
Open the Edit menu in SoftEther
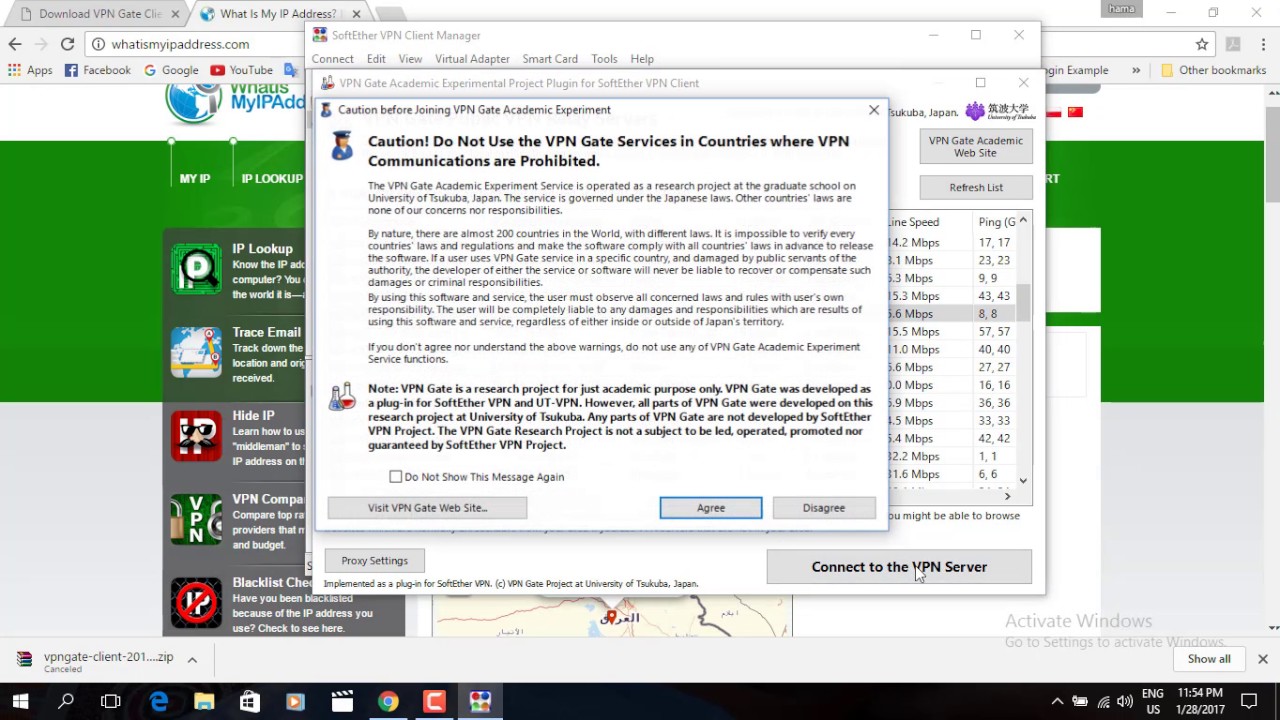point(376,59)
